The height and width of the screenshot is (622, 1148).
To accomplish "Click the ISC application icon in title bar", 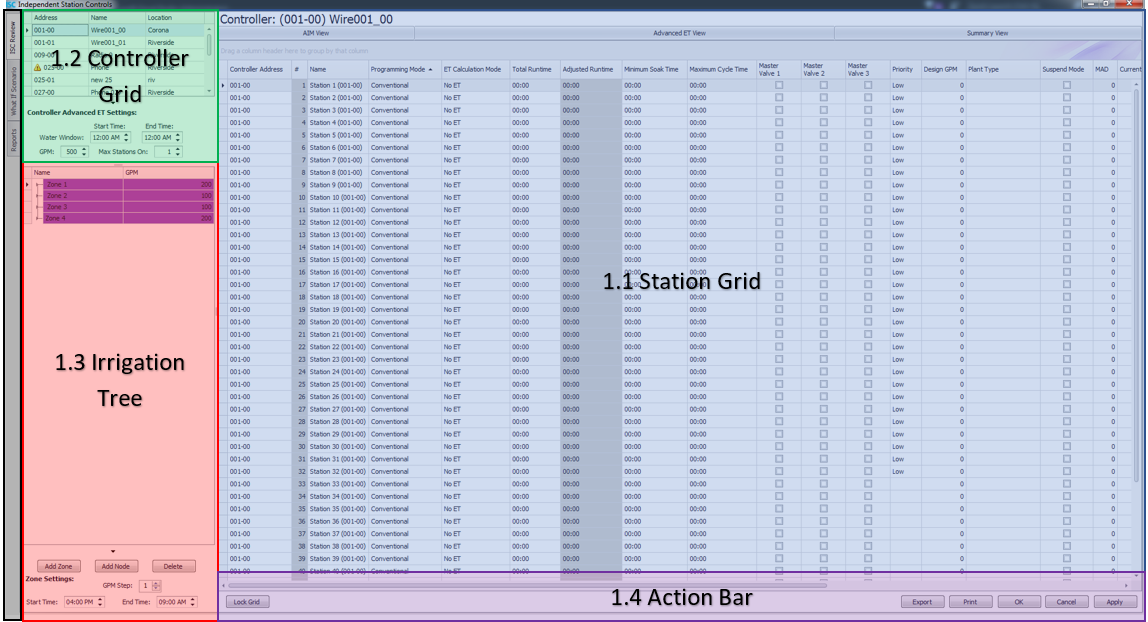I will (10, 4).
